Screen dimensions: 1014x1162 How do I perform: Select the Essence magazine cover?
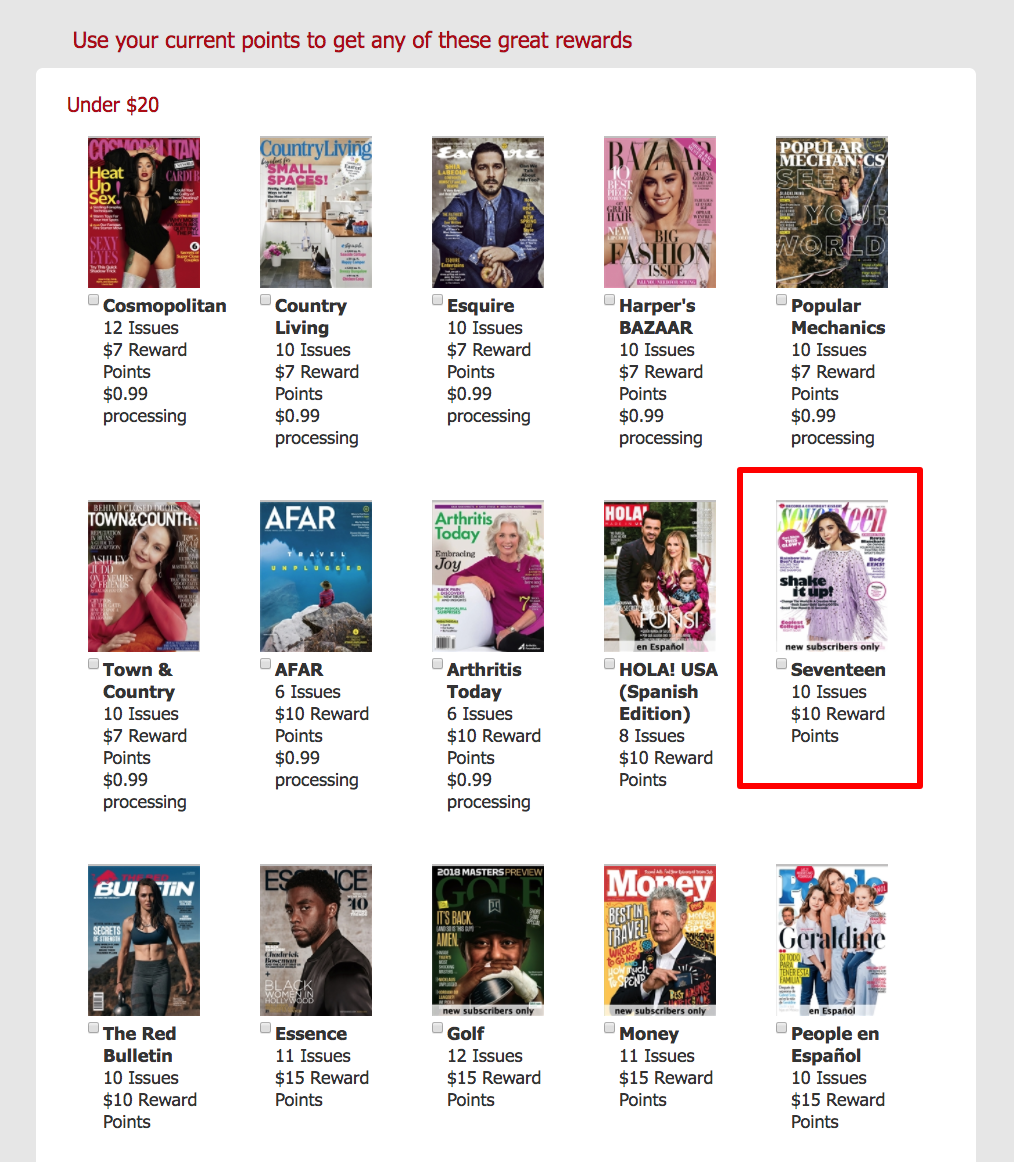tap(316, 940)
